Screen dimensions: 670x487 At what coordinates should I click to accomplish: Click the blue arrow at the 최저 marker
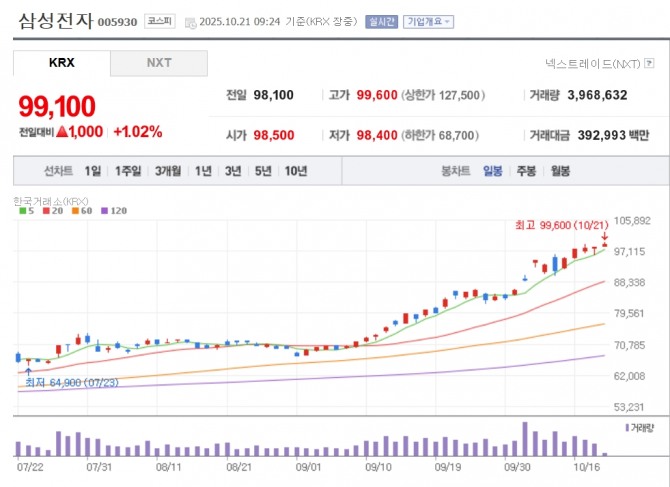coord(28,369)
